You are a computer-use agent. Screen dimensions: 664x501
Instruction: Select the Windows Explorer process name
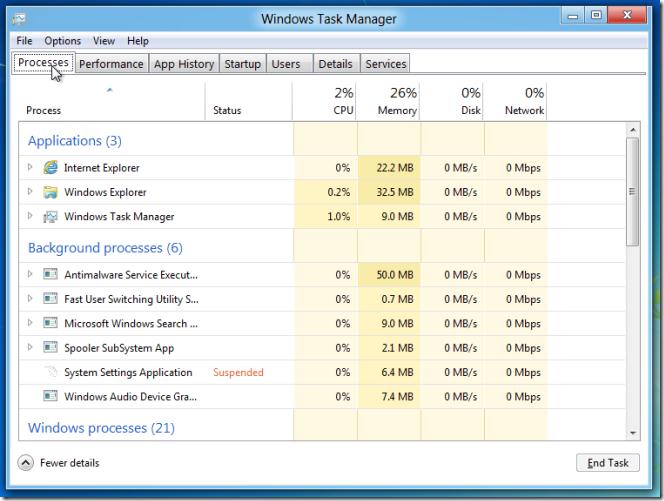[x=105, y=192]
